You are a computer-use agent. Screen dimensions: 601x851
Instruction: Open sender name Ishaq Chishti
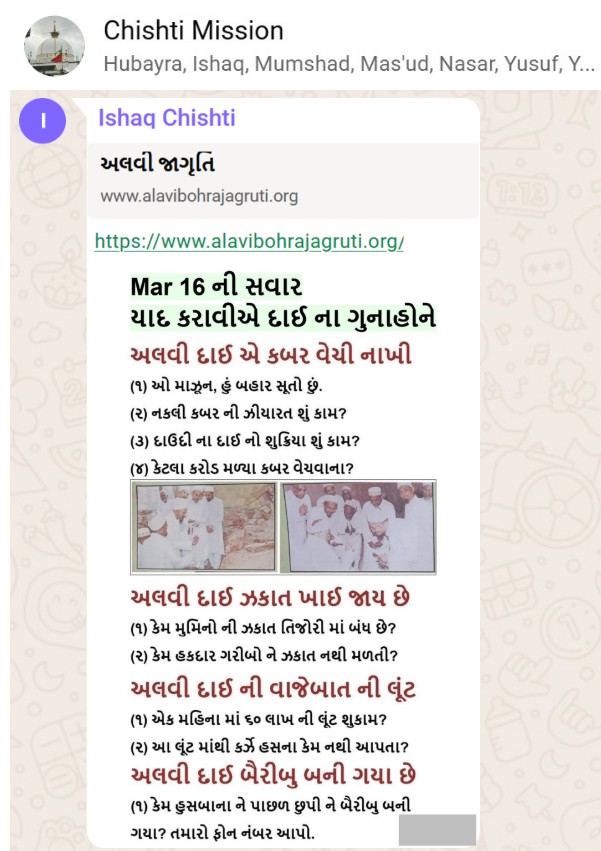(167, 118)
